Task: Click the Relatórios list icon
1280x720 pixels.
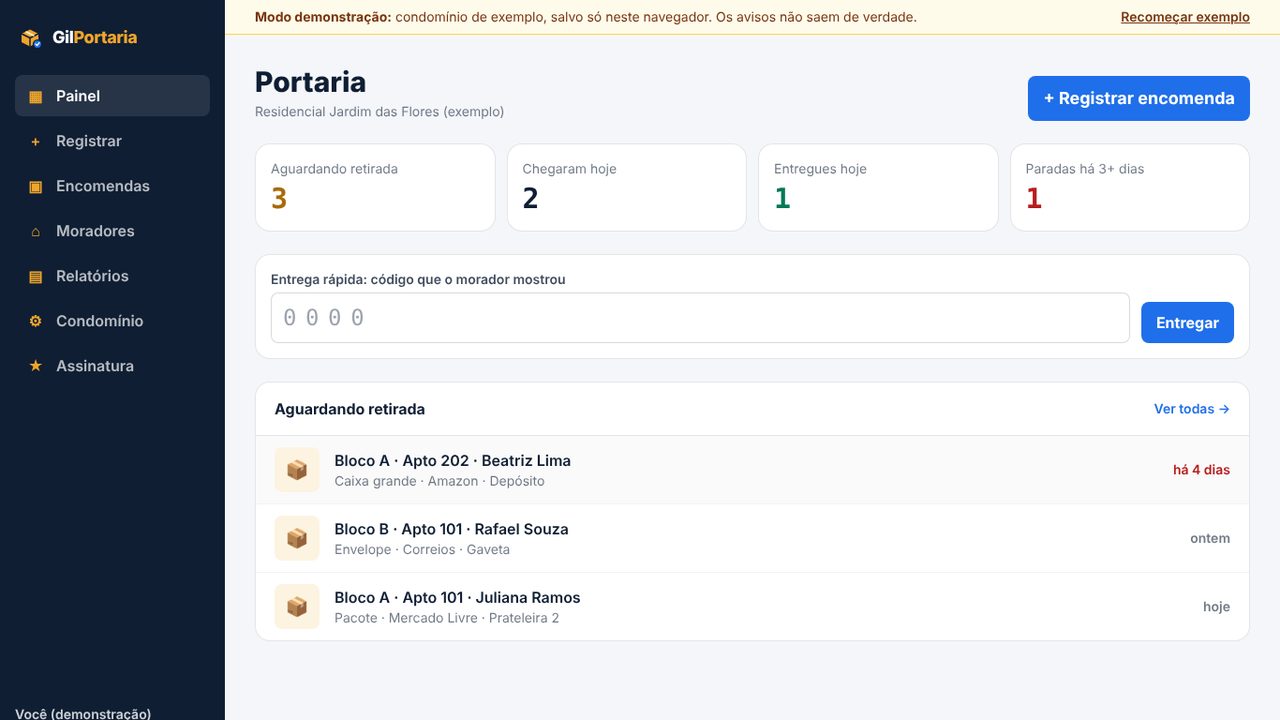Action: 36,277
